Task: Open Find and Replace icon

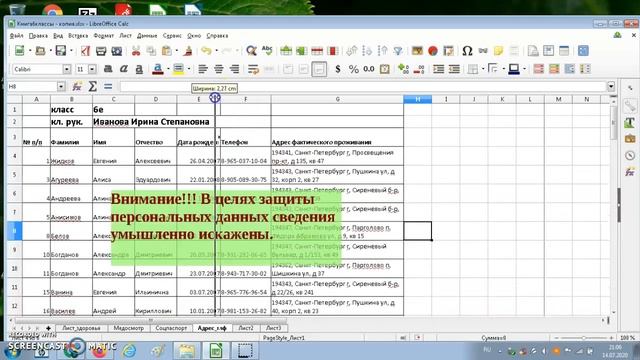Action: 251,51
